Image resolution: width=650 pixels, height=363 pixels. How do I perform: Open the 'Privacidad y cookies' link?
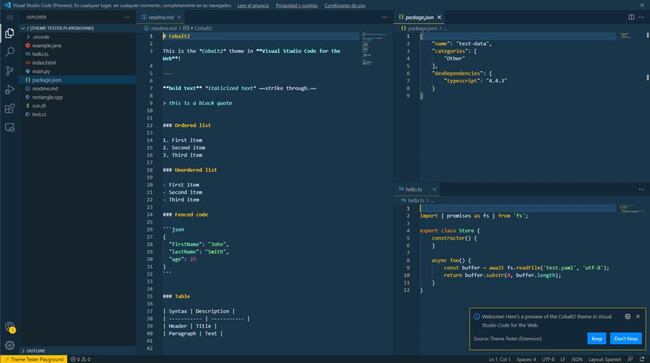[x=297, y=5]
